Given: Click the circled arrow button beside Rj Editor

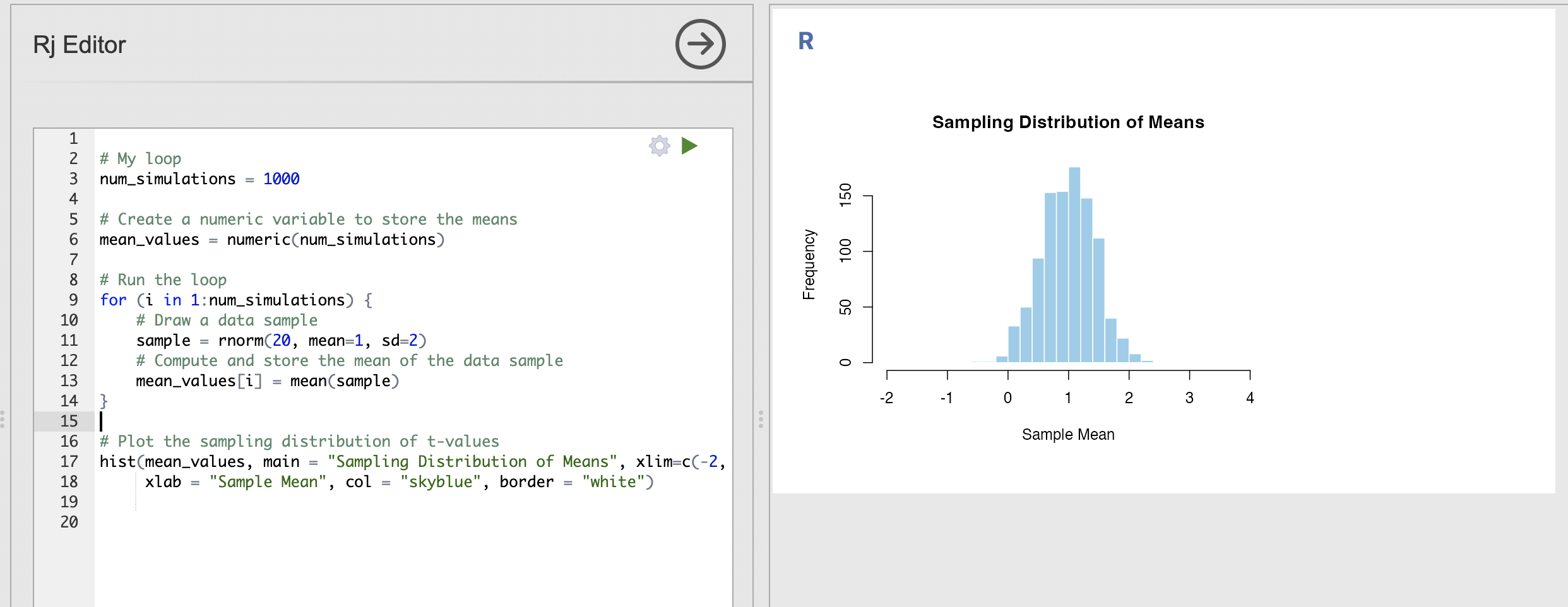Looking at the screenshot, I should (x=700, y=44).
